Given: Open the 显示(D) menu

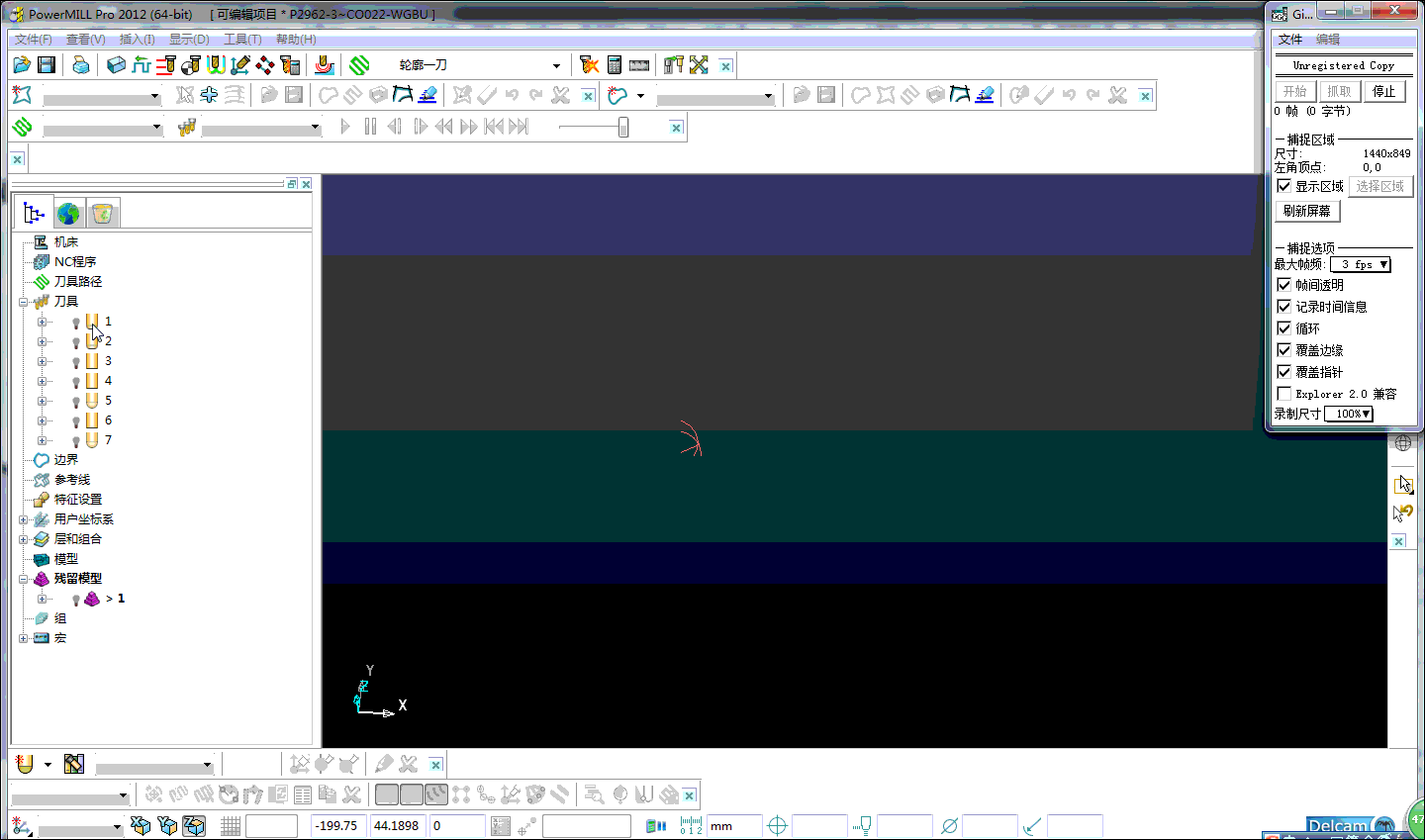Looking at the screenshot, I should pyautogui.click(x=189, y=40).
